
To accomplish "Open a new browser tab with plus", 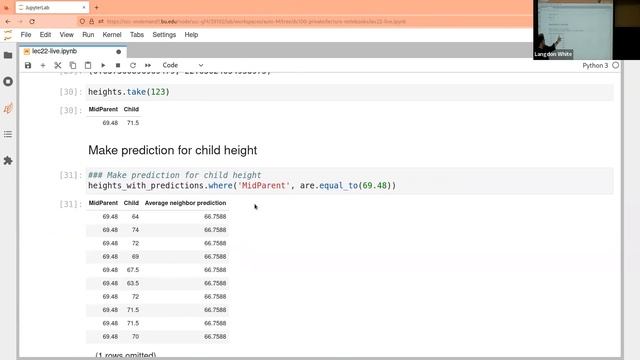I will pos(96,7).
